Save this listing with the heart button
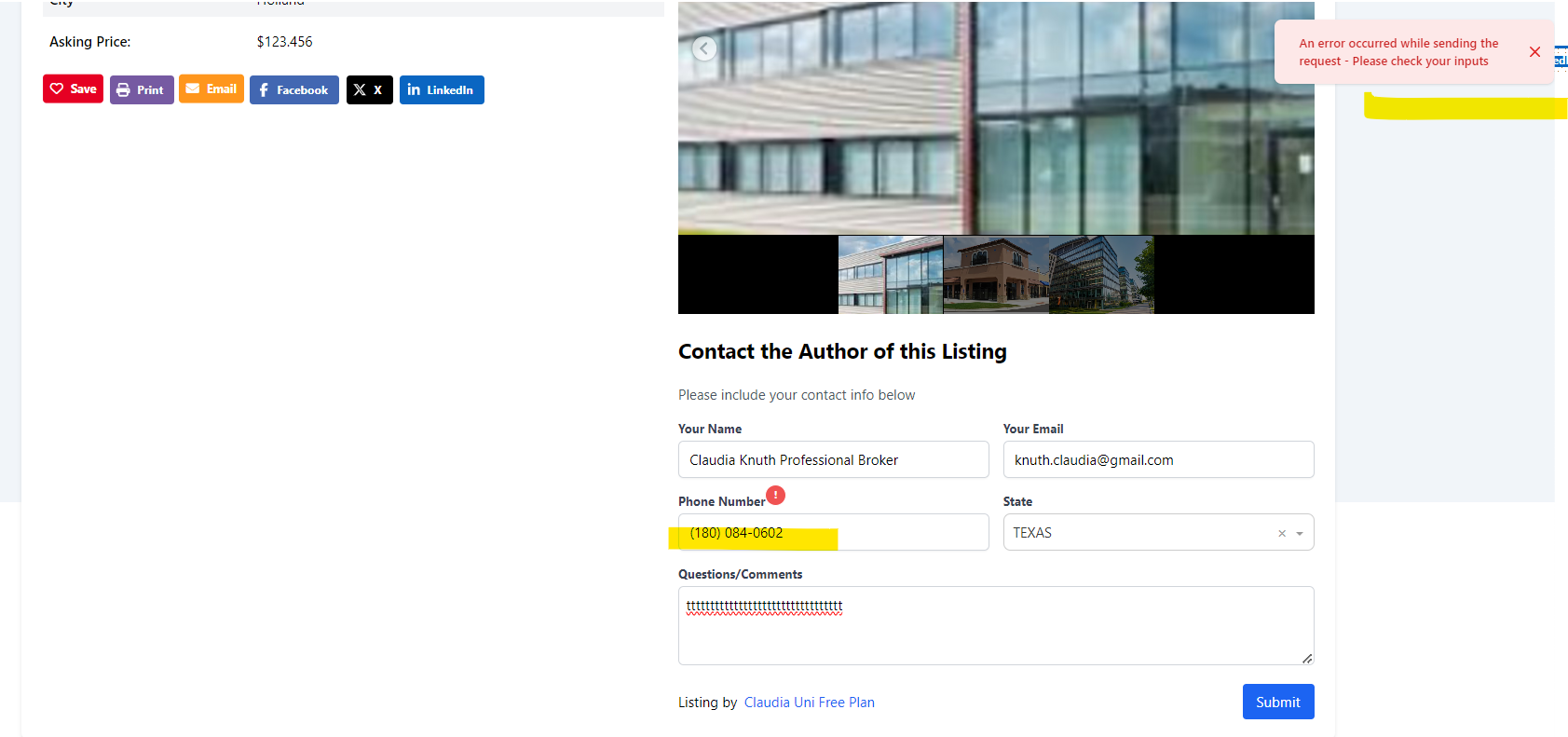 pyautogui.click(x=73, y=89)
